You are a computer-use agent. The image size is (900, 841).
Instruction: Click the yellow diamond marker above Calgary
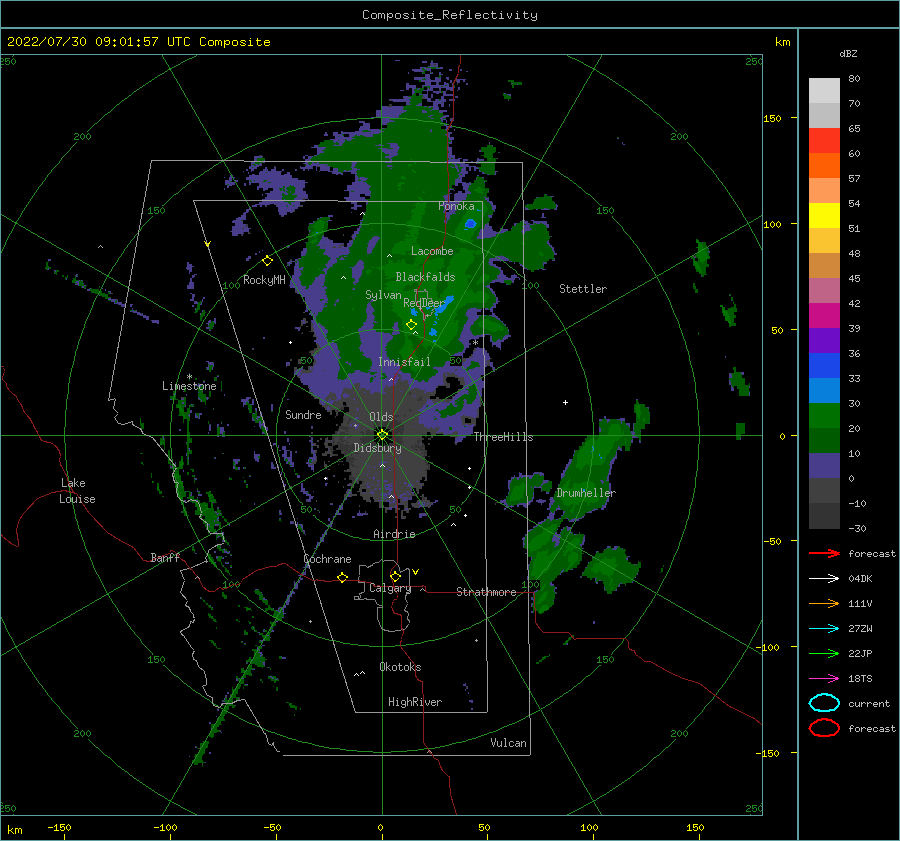[x=395, y=576]
